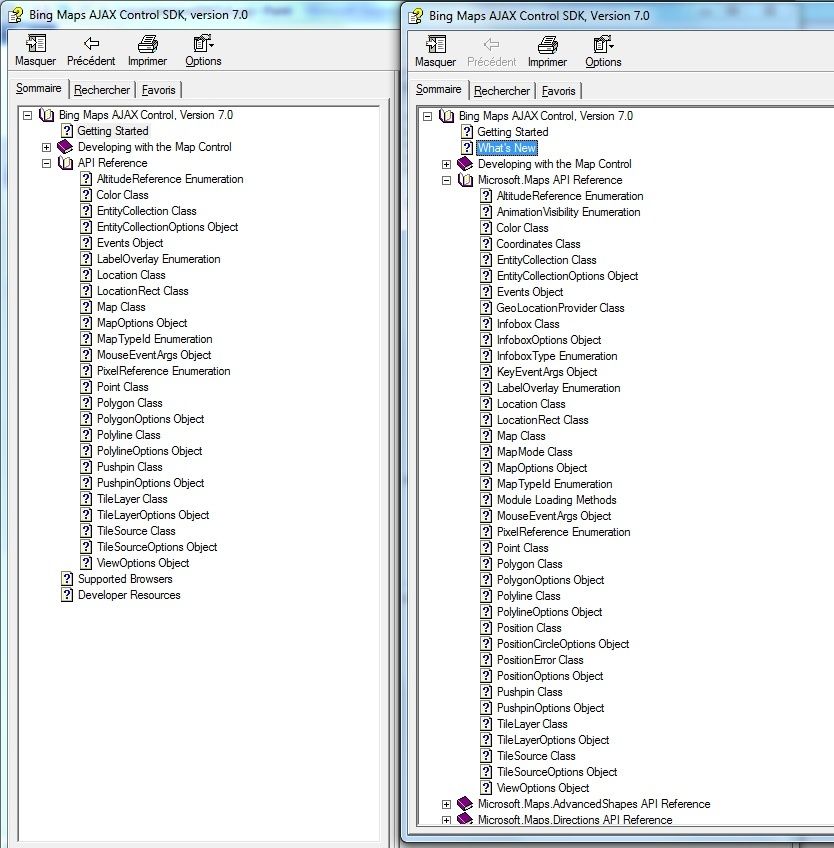Click Imprimer printer icon in right window
Screen dimensions: 834x848
[x=547, y=44]
